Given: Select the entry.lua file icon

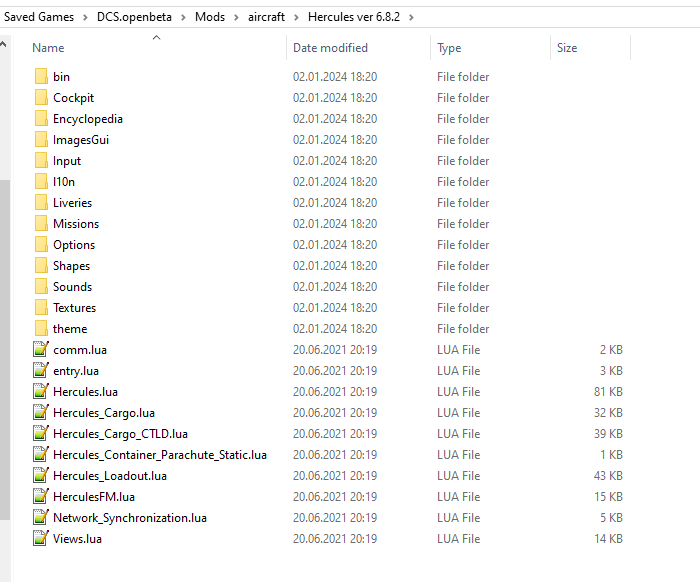Looking at the screenshot, I should tap(41, 370).
